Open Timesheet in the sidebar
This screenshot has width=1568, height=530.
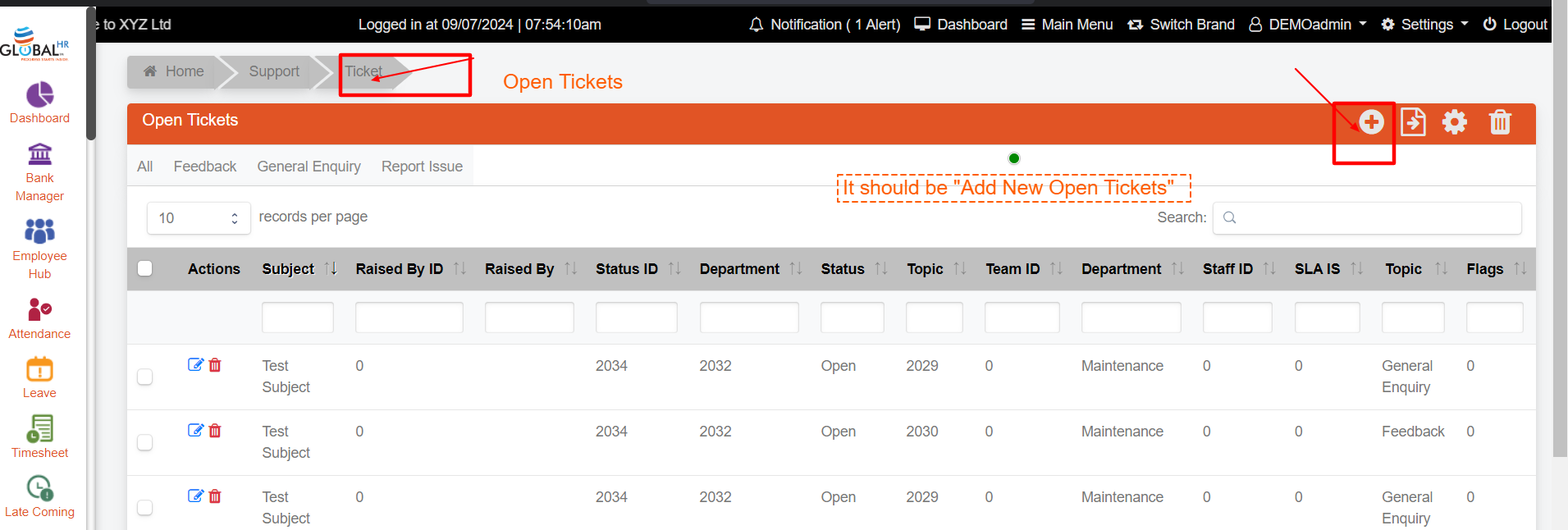pos(39,436)
